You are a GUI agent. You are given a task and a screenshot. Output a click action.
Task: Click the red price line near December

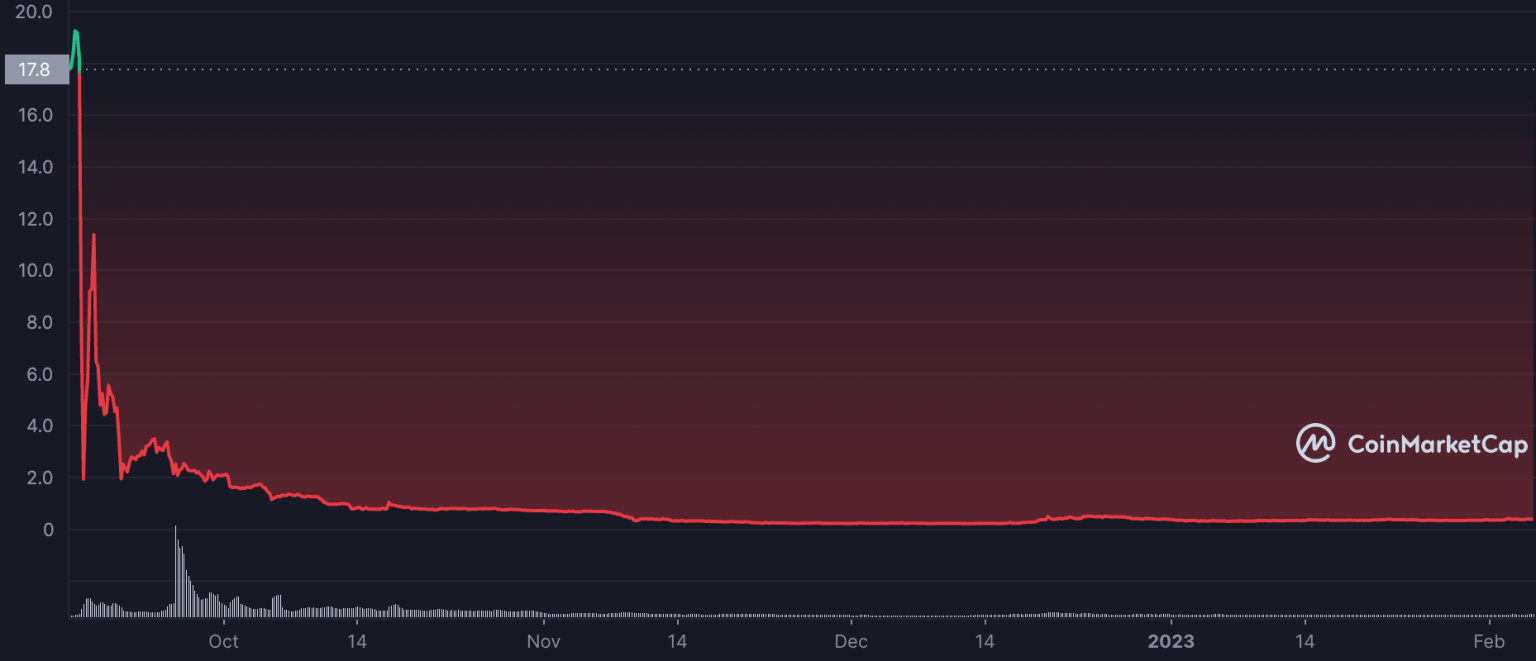point(851,521)
